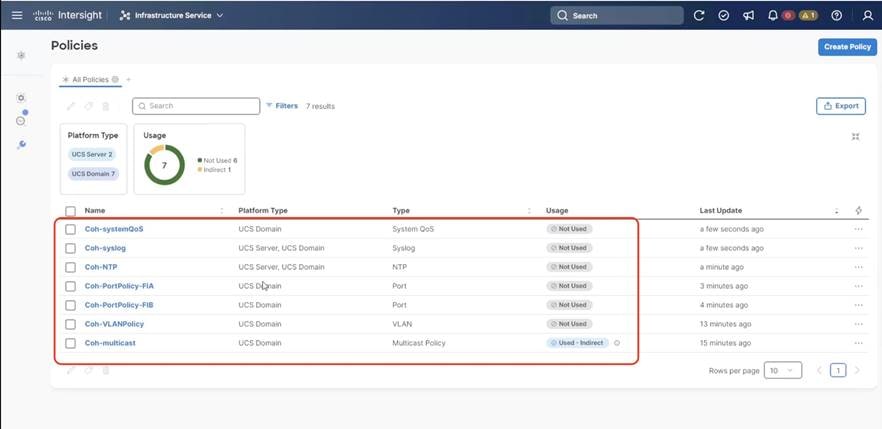Sort by the Type column sort arrows

pos(529,211)
